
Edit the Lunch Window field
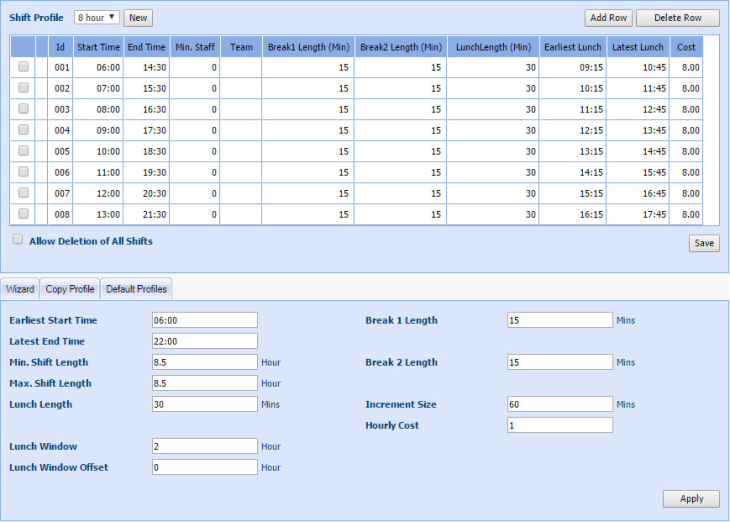205,446
